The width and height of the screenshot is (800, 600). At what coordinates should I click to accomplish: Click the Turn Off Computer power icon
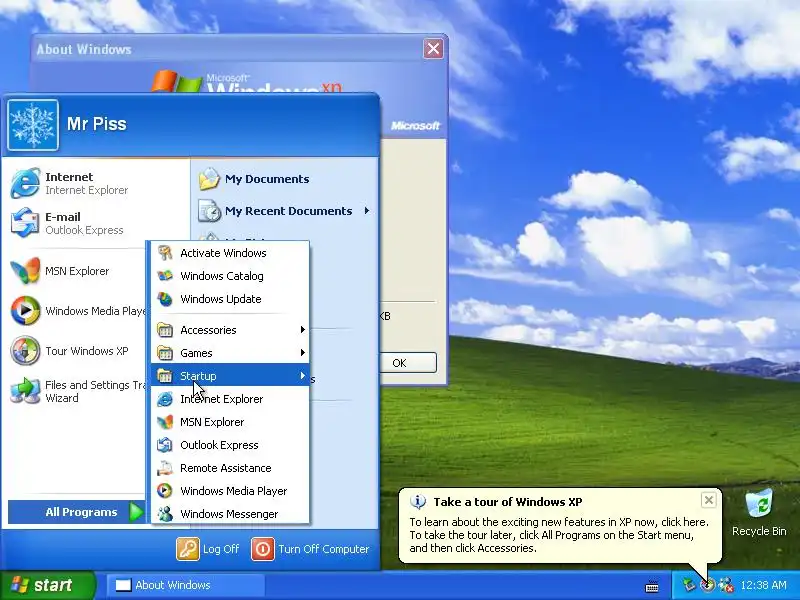[x=263, y=549]
